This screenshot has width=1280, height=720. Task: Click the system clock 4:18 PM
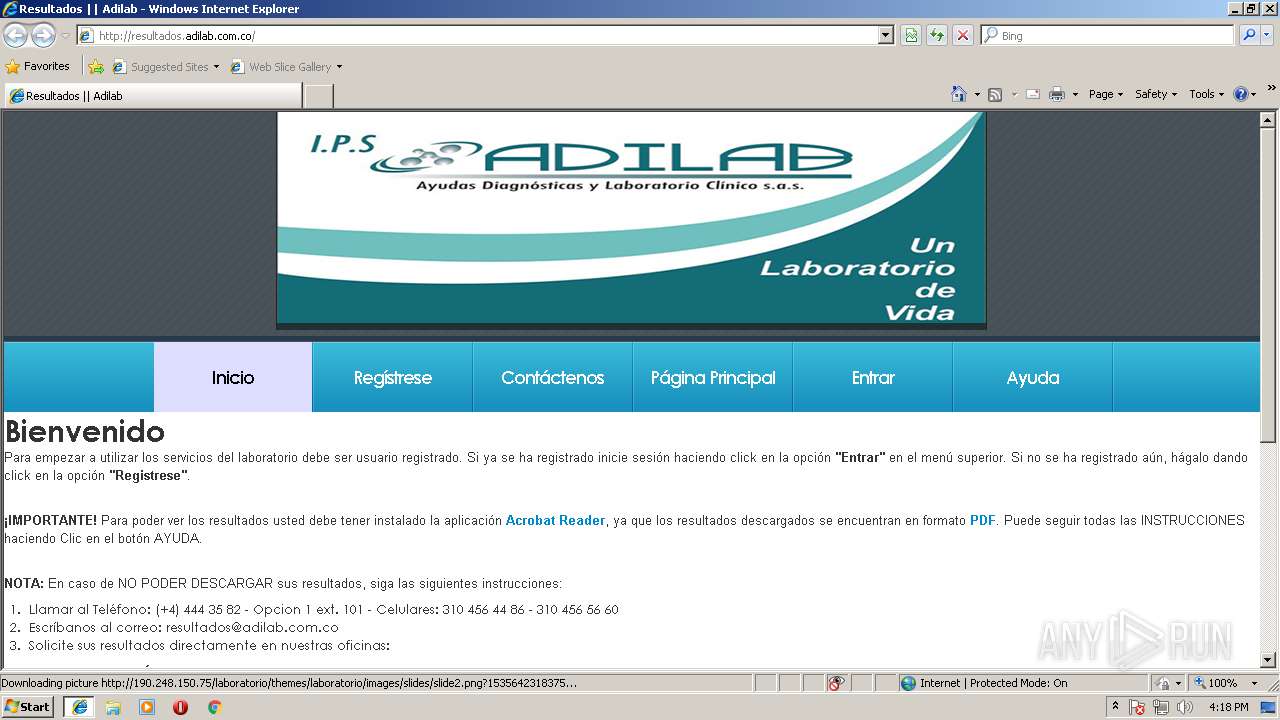1228,707
